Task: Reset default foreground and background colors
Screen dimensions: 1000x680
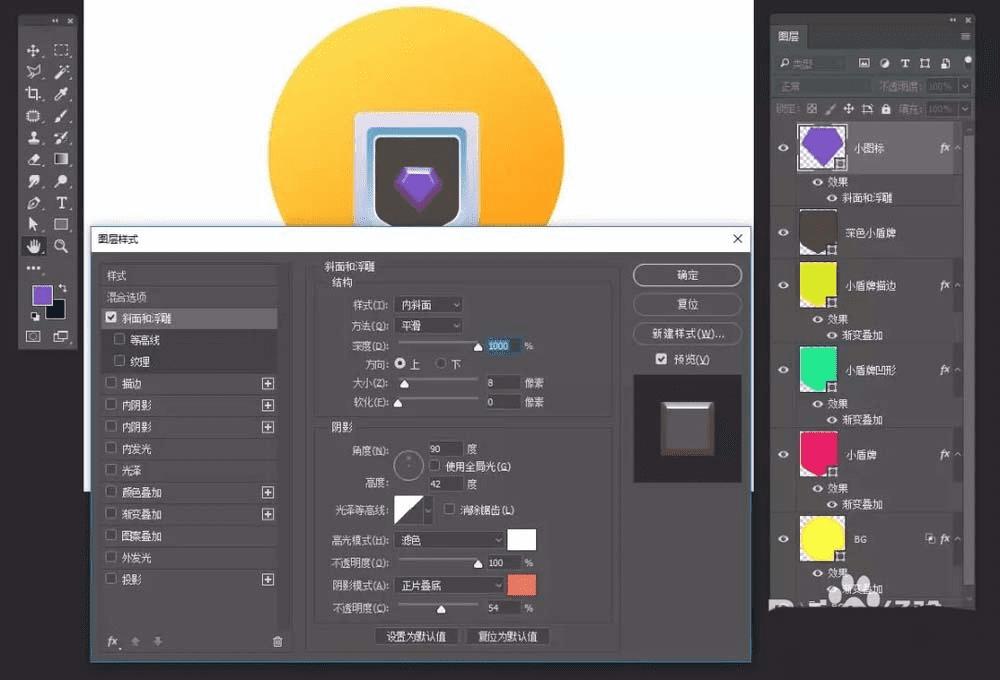Action: click(35, 316)
